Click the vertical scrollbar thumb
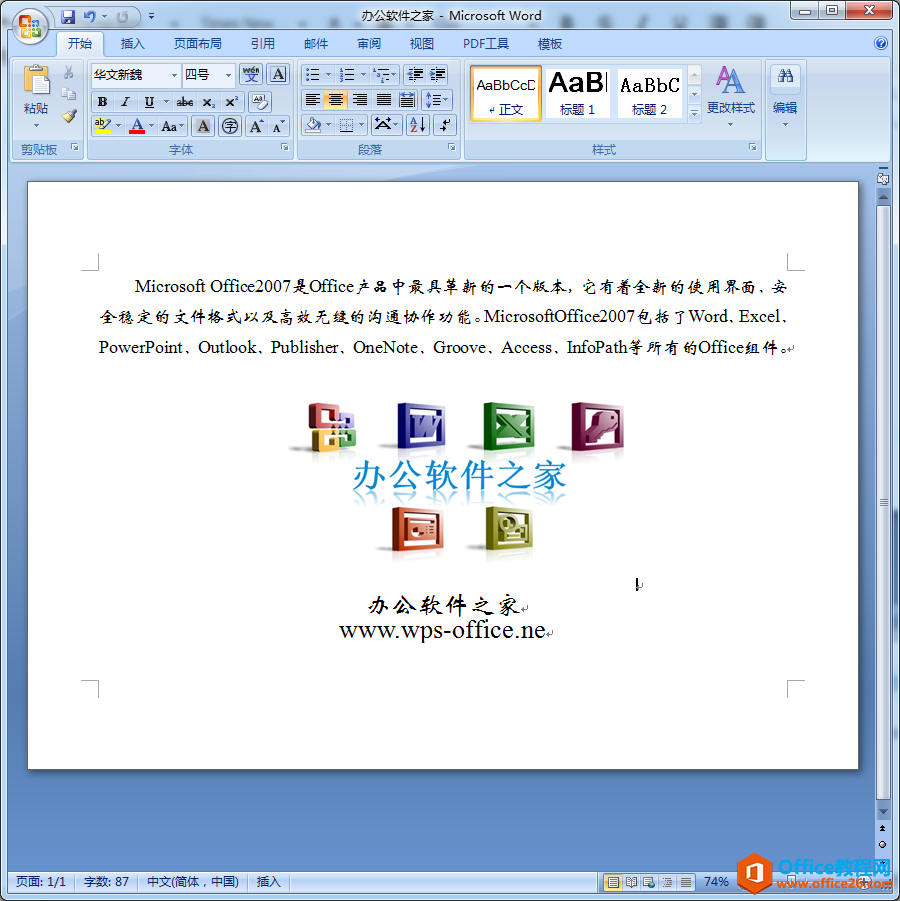Screen dimensions: 900x901 pyautogui.click(x=883, y=502)
